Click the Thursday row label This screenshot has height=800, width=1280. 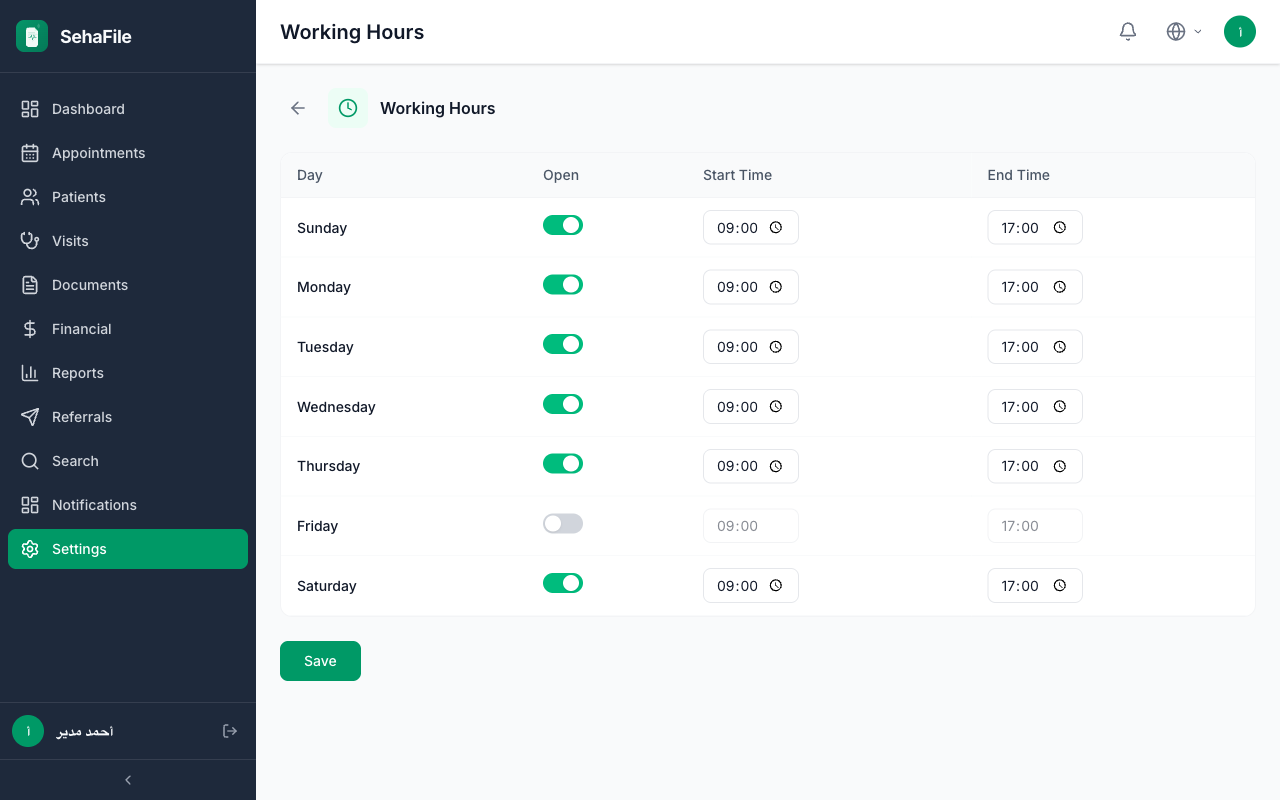[x=328, y=466]
